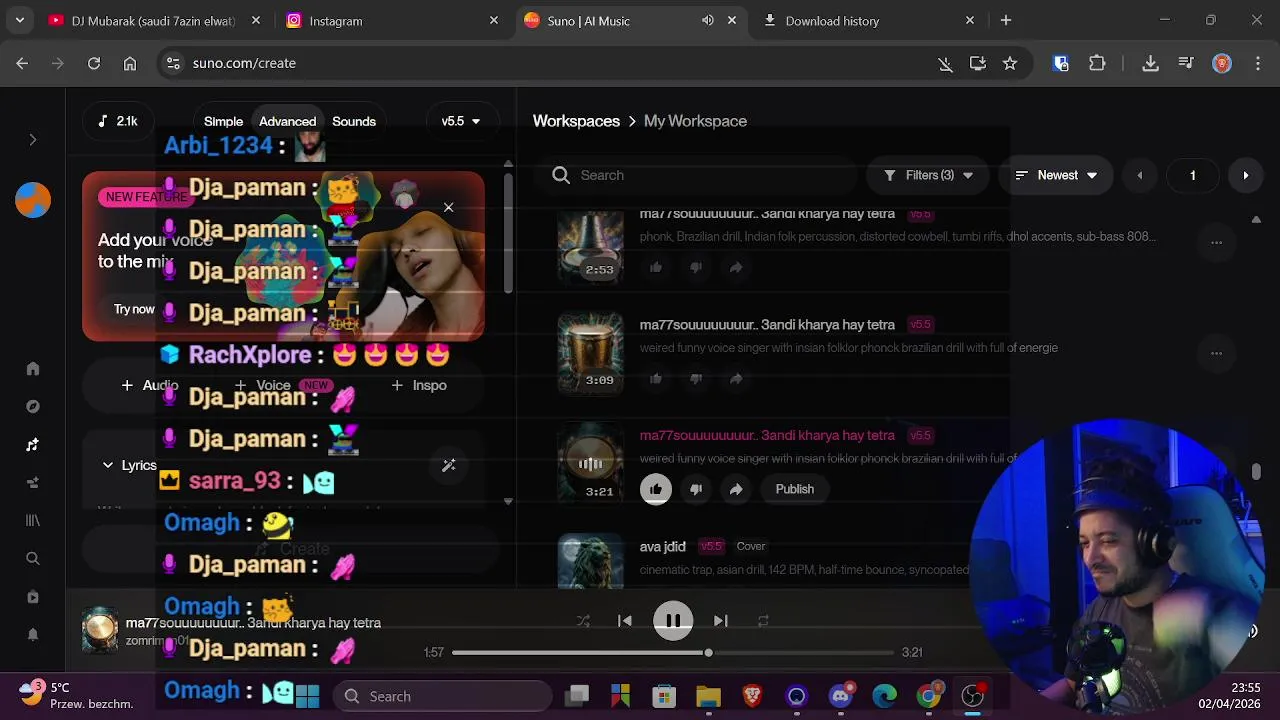The height and width of the screenshot is (720, 1280).
Task: Click the Windows Start button
Action: point(307,696)
